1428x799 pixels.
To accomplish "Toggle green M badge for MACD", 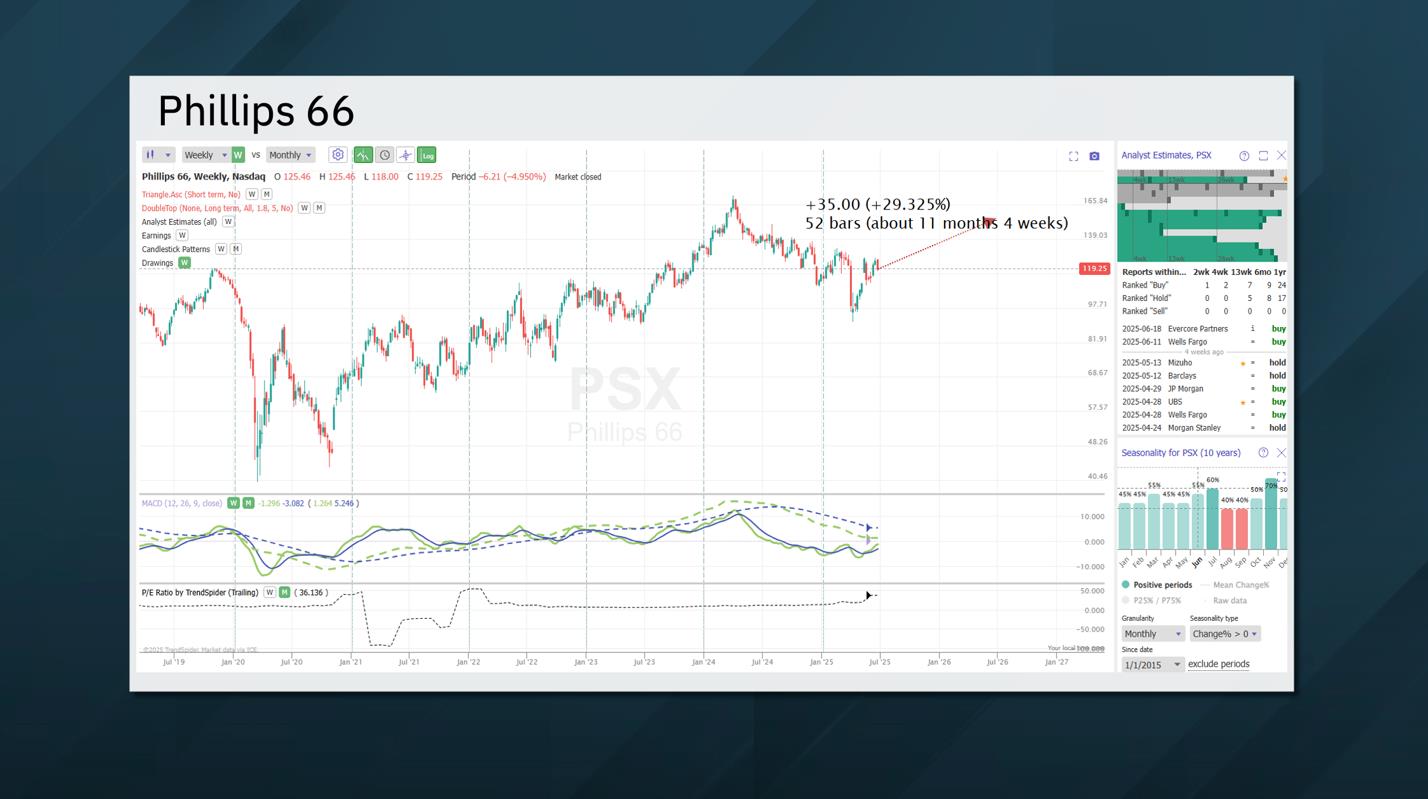I will click(248, 503).
